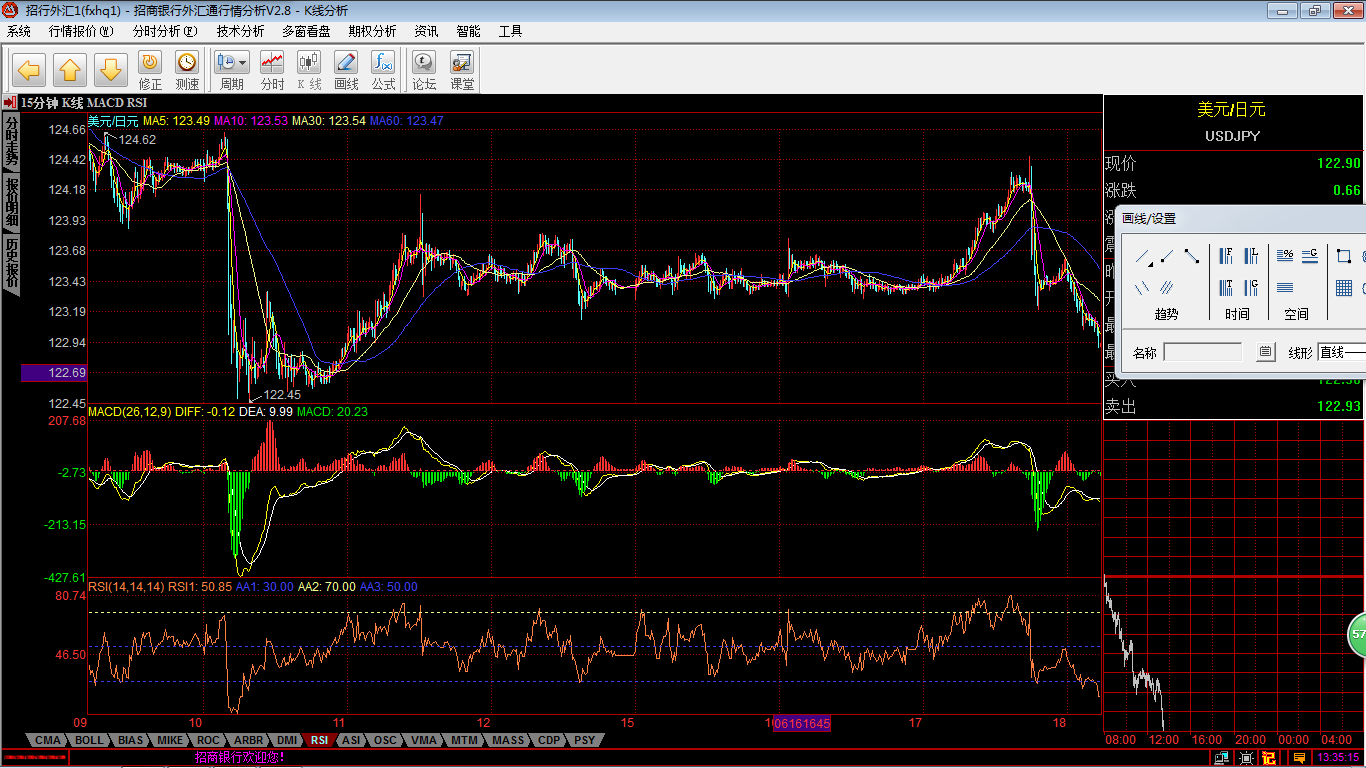Open the 论坛 forum icon
The height and width of the screenshot is (768, 1366).
(x=424, y=71)
